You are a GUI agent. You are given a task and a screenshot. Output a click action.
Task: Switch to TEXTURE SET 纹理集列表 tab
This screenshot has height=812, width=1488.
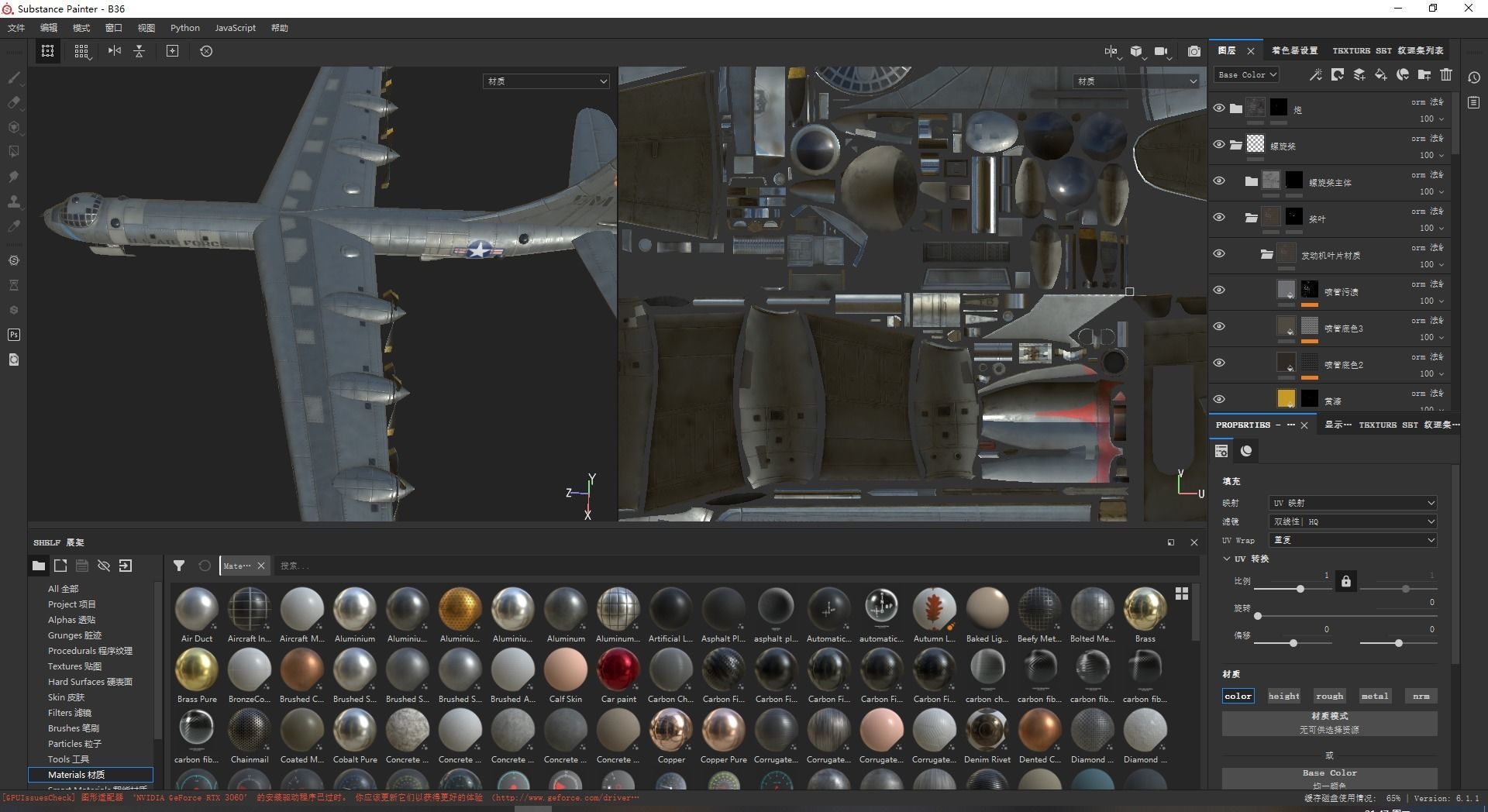pyautogui.click(x=1388, y=50)
